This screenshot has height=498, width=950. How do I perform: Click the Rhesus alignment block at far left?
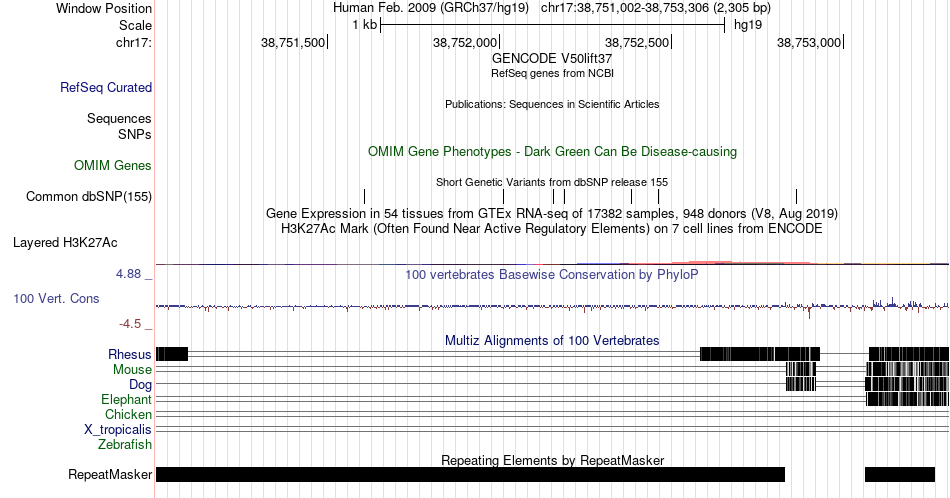pos(172,354)
